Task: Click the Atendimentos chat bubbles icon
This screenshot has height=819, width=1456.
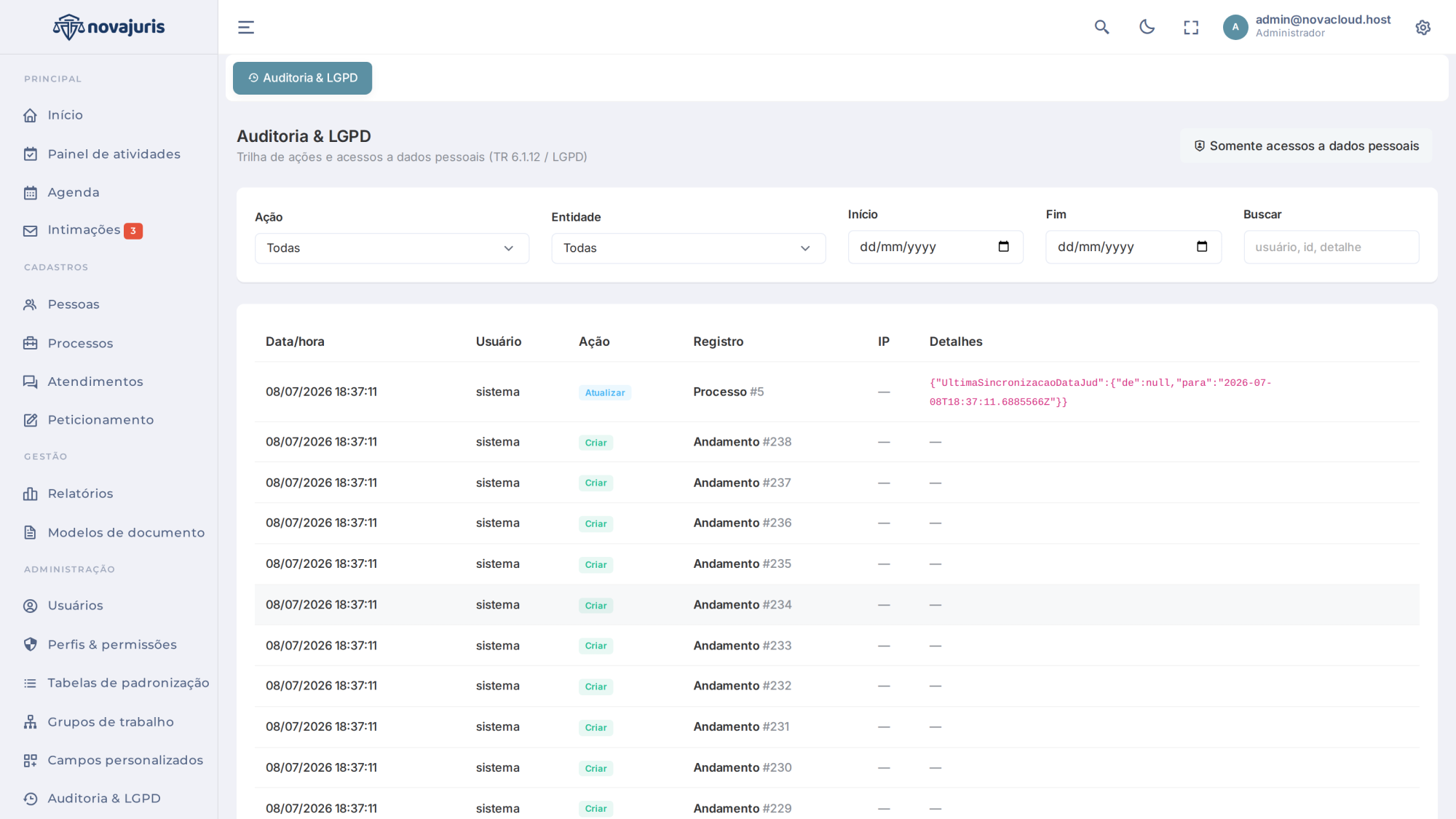Action: [30, 381]
